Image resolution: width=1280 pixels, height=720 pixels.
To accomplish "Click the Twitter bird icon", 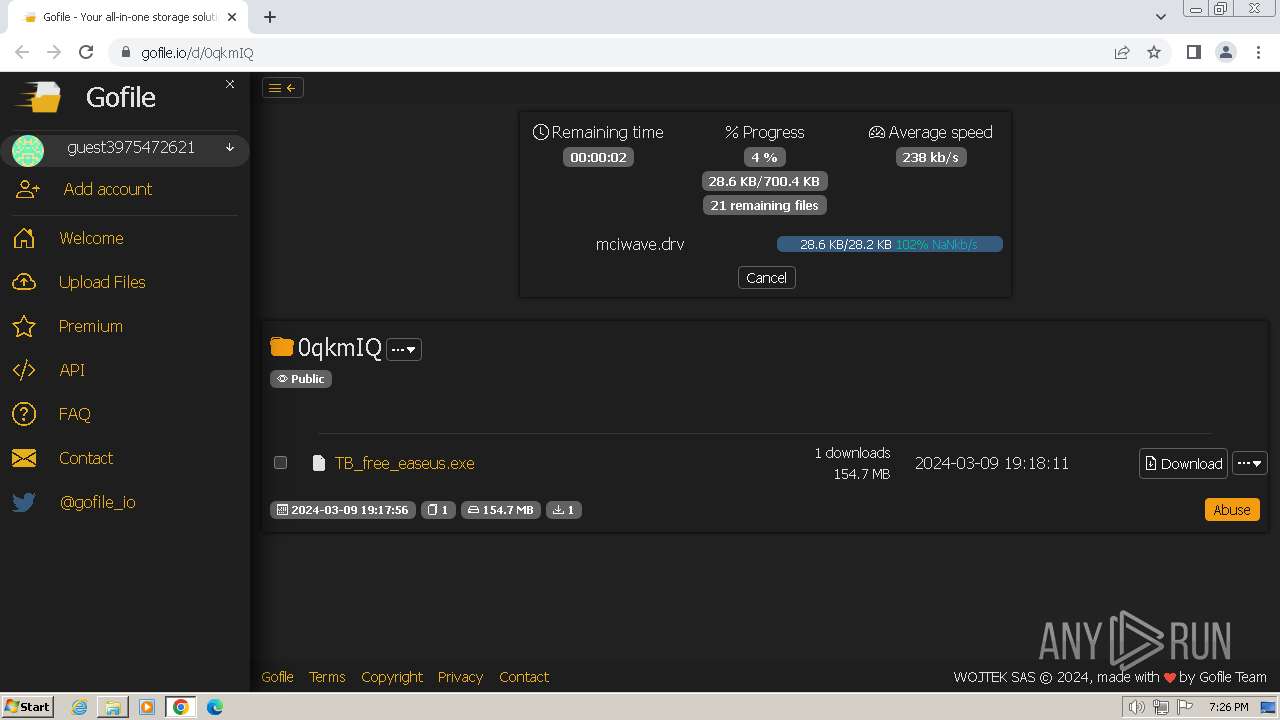I will click(24, 502).
